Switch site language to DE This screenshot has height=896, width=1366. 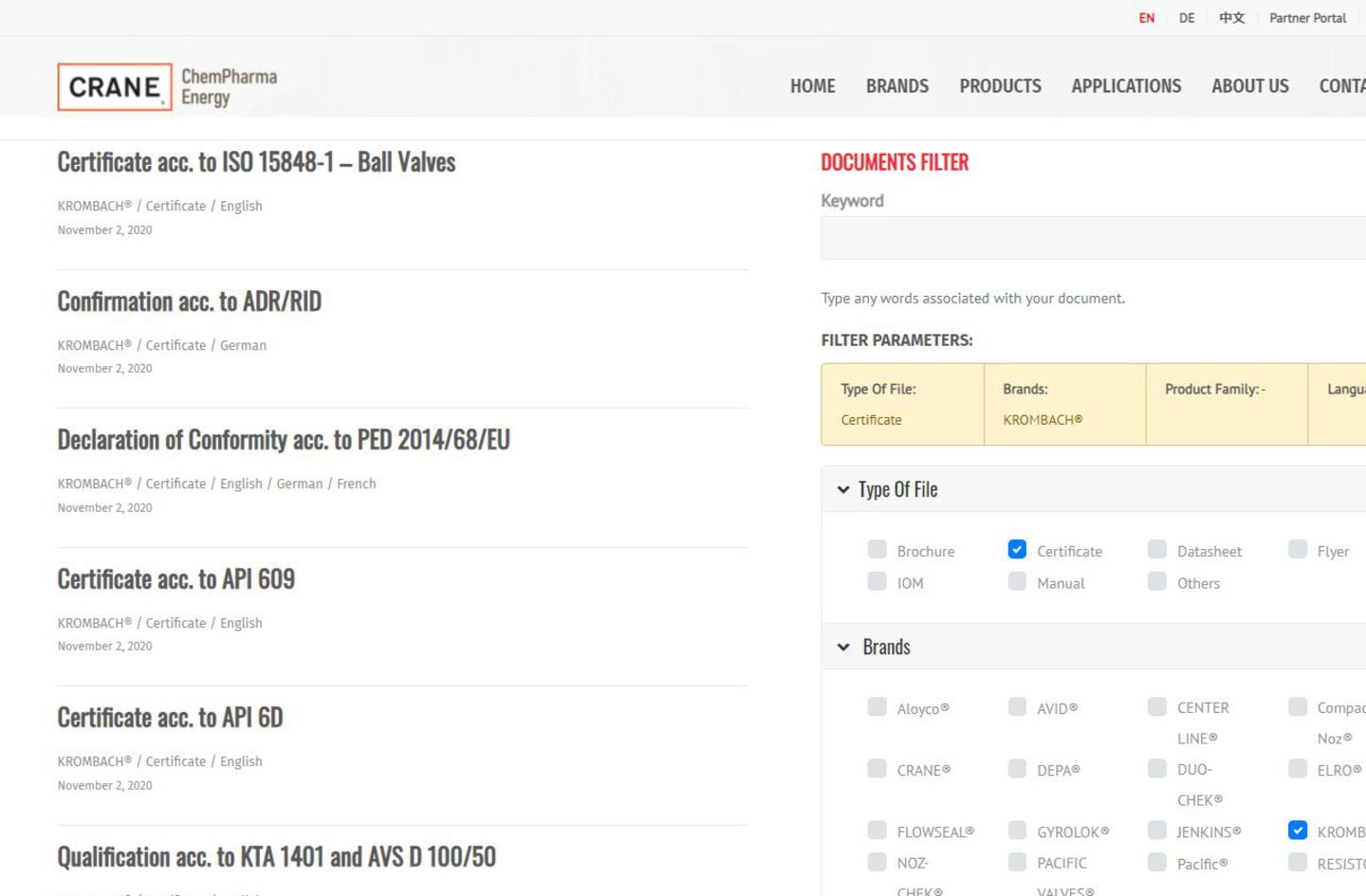tap(1187, 18)
